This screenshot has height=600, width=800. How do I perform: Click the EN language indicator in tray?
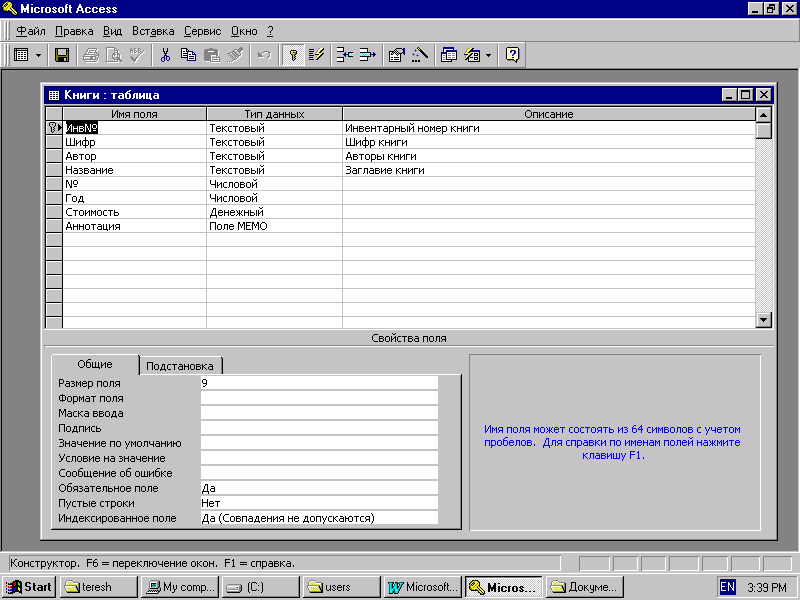[728, 587]
